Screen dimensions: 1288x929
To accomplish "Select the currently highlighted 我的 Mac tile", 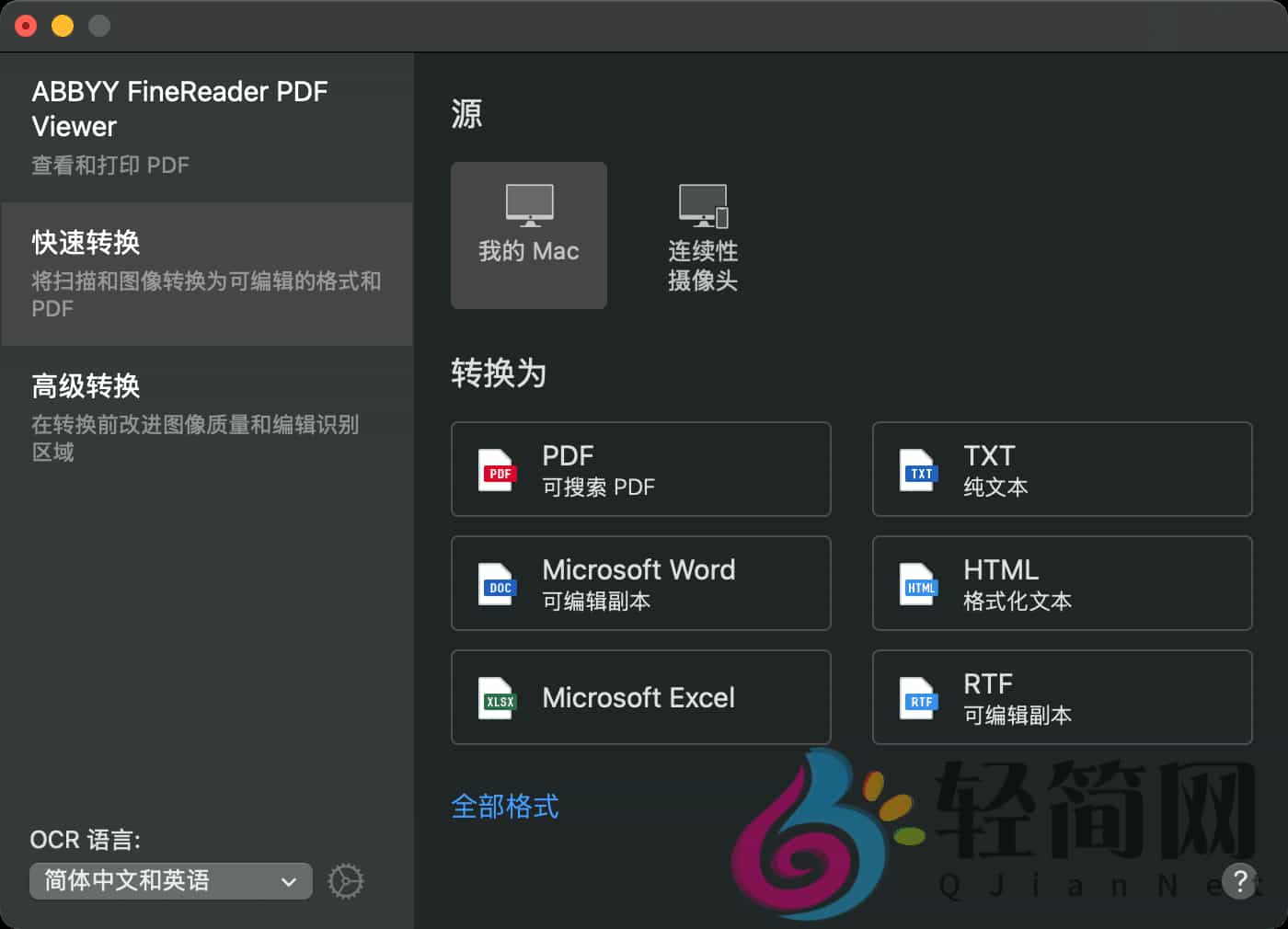I will pos(528,235).
